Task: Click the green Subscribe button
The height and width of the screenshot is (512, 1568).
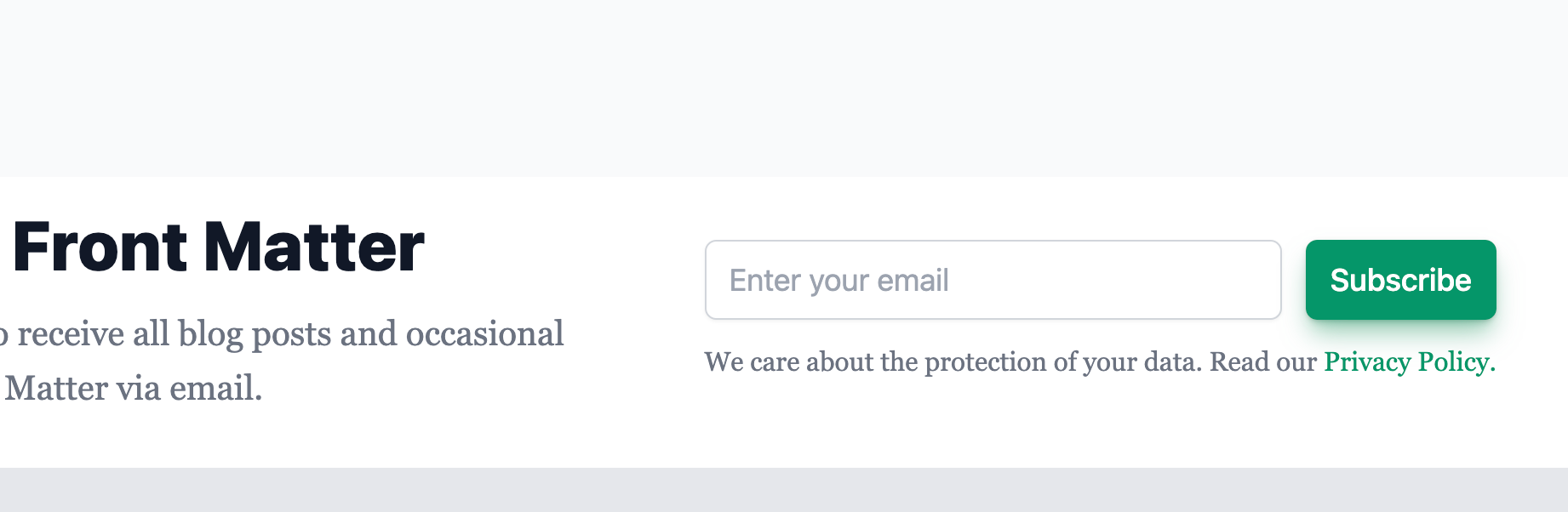Action: 1400,280
